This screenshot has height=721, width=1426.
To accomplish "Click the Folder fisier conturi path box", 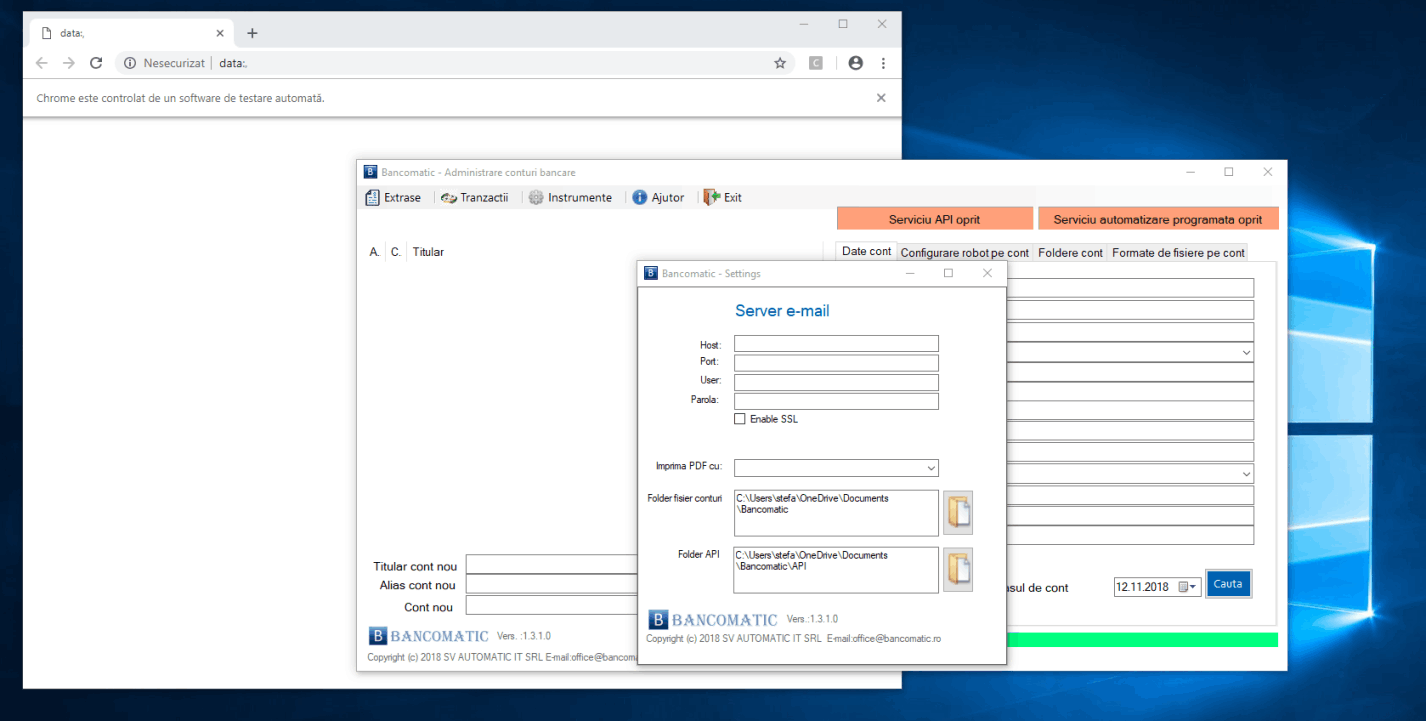I will click(836, 512).
